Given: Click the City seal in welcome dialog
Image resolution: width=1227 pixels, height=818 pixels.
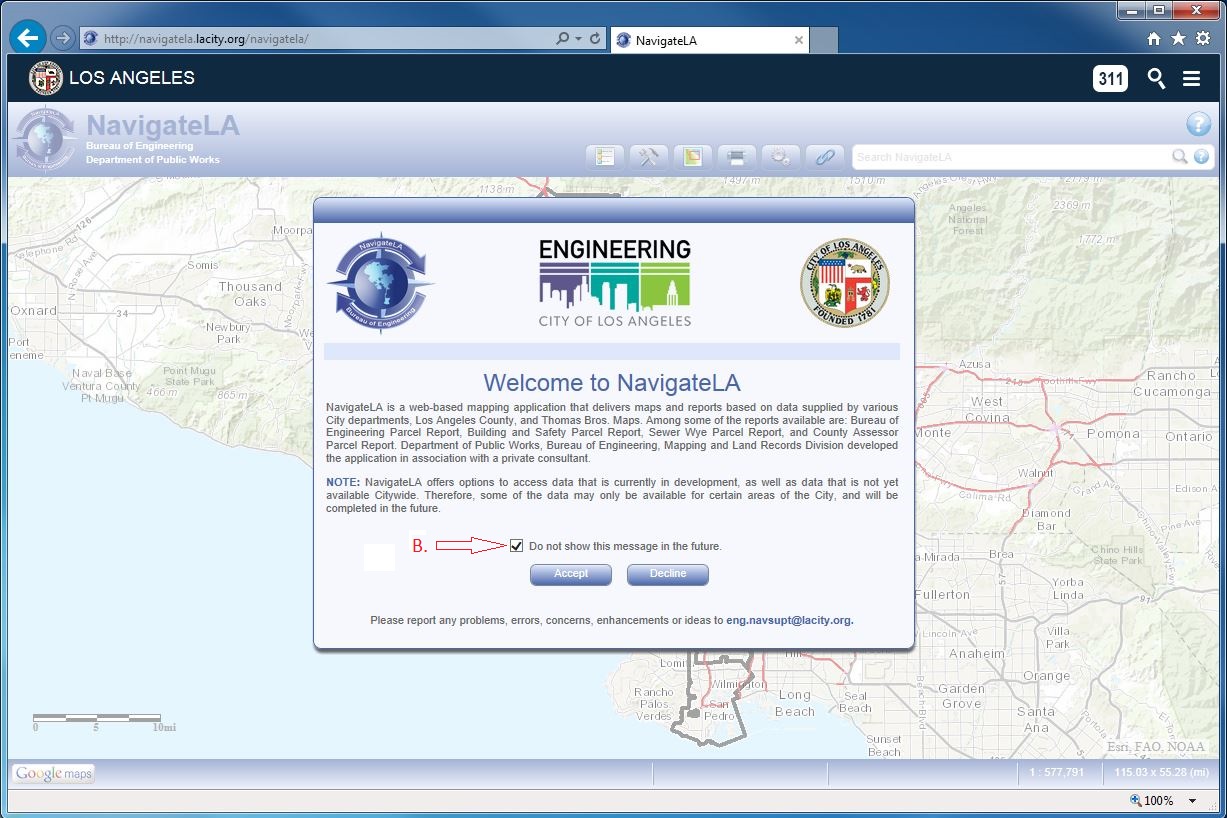Looking at the screenshot, I should pos(845,283).
